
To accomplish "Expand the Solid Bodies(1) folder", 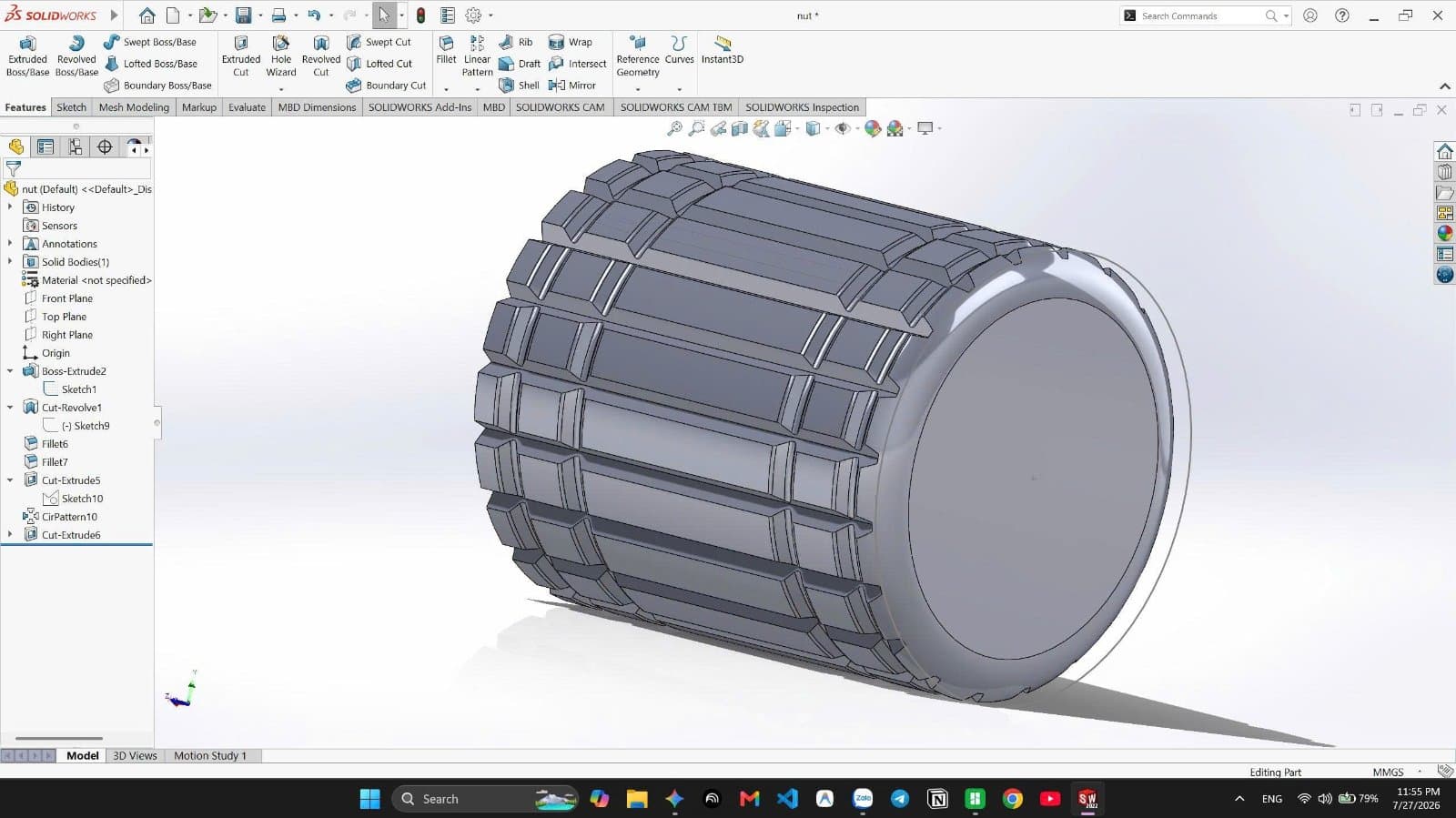I will tap(10, 262).
